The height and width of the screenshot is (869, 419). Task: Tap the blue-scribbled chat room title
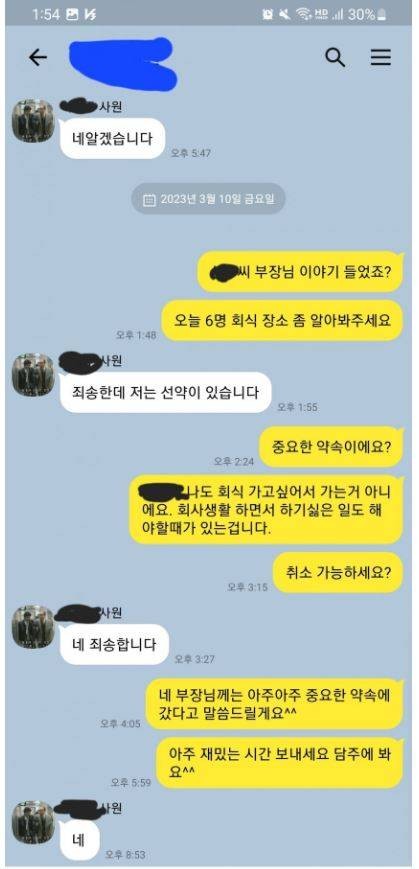click(x=123, y=62)
